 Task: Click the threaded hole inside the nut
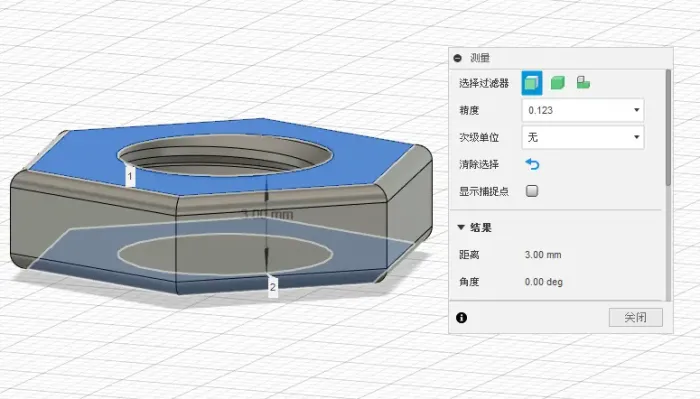pyautogui.click(x=225, y=154)
